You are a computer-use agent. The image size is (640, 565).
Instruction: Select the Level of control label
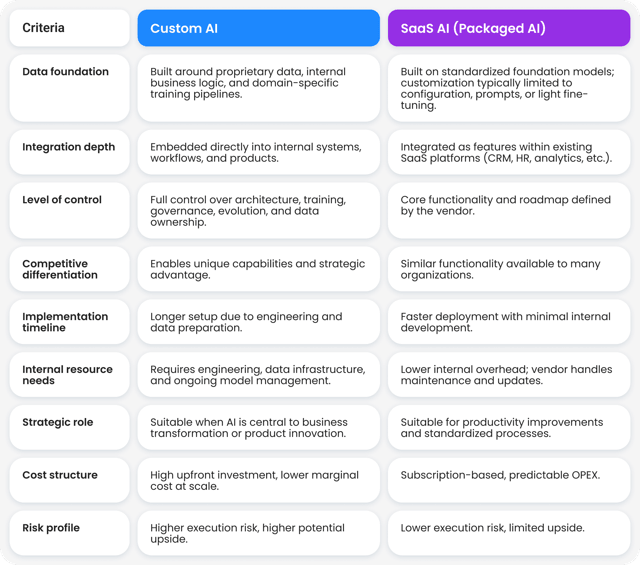point(62,200)
